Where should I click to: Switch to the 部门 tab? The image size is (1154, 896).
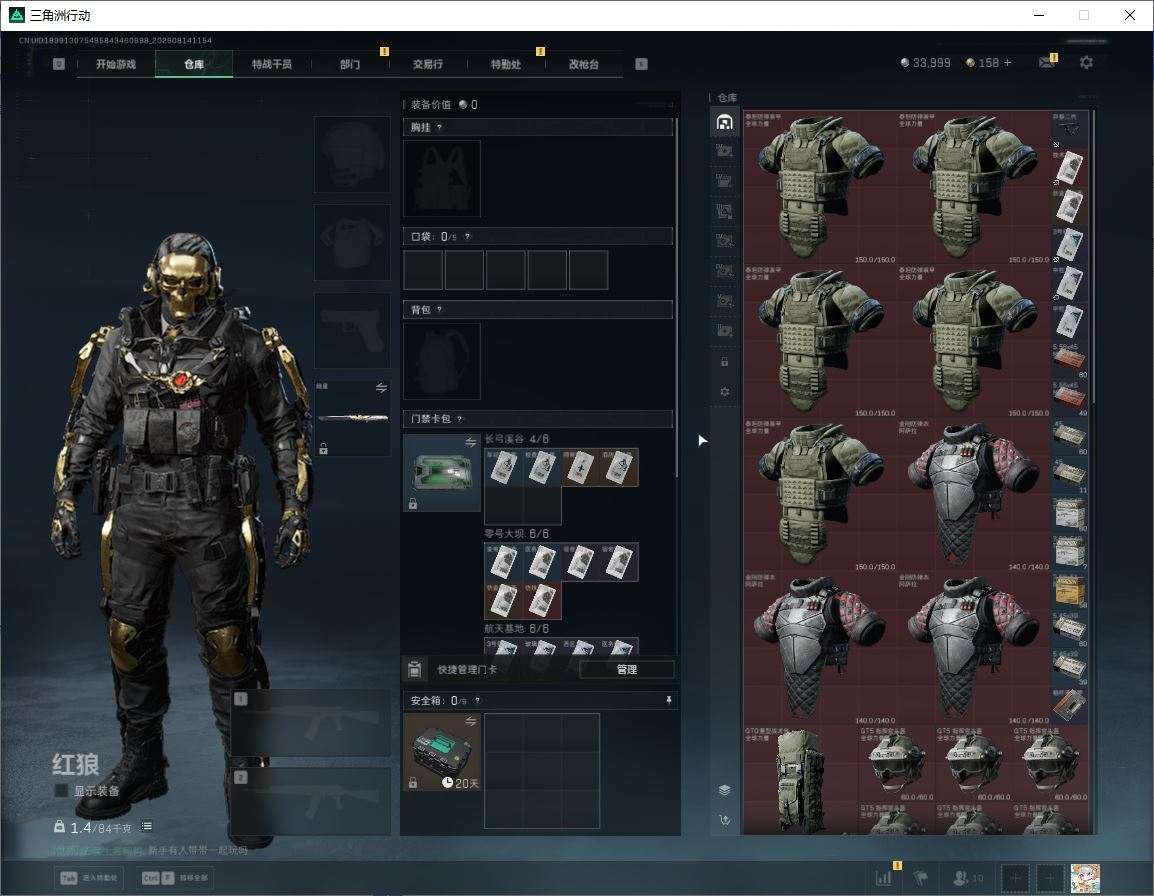point(350,64)
